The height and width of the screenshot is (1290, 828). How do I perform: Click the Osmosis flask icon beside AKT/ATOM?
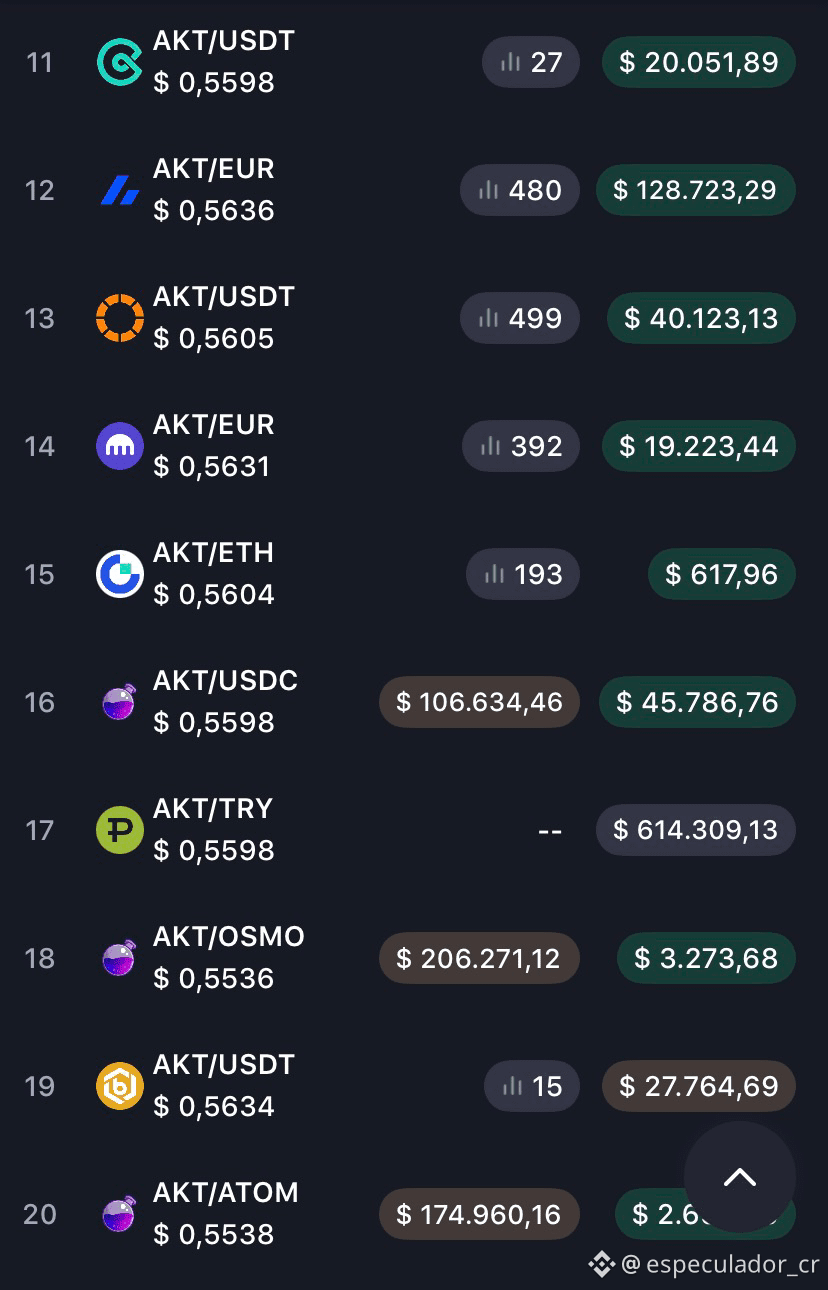[120, 1214]
